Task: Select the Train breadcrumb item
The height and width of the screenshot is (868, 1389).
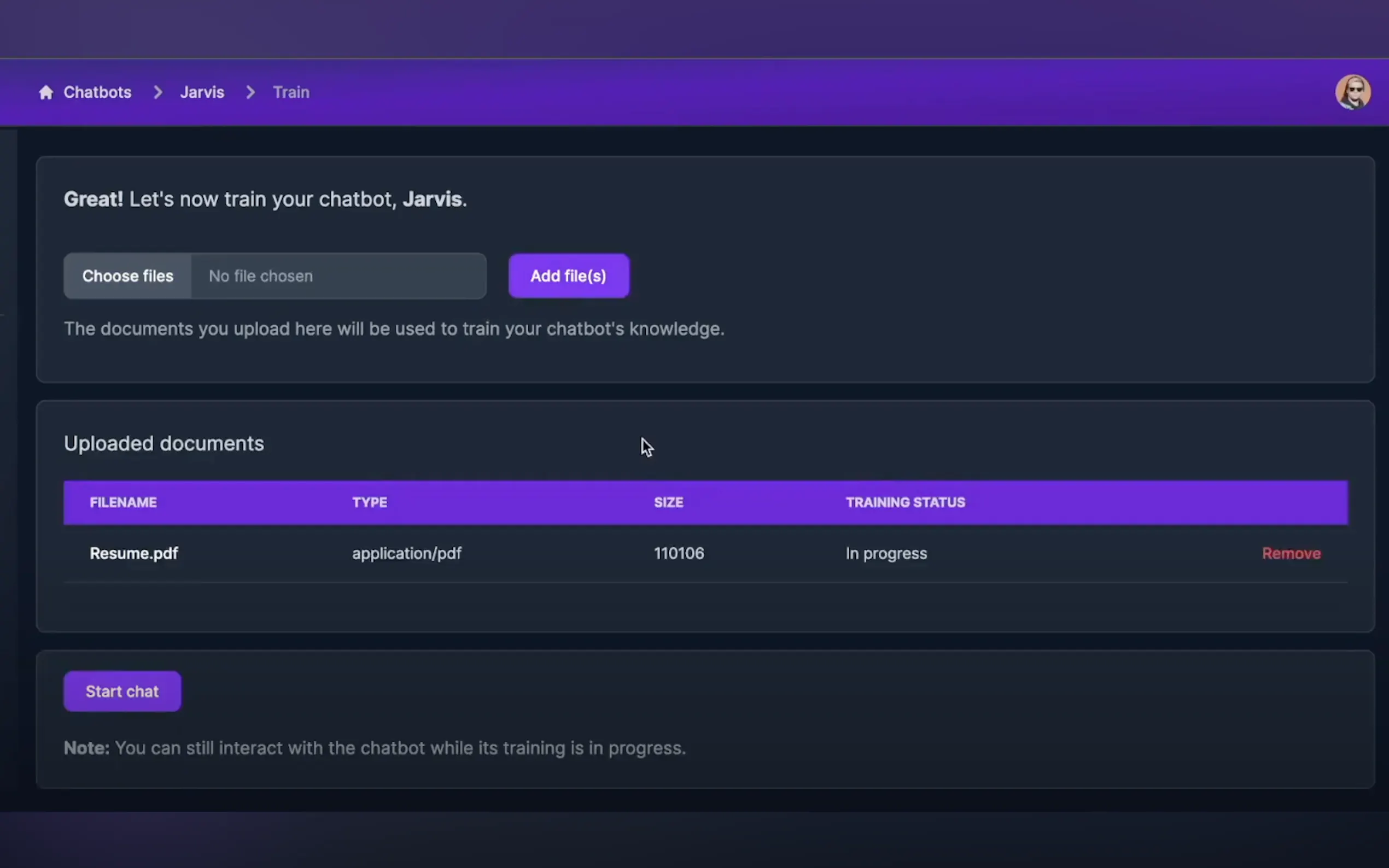Action: [290, 92]
